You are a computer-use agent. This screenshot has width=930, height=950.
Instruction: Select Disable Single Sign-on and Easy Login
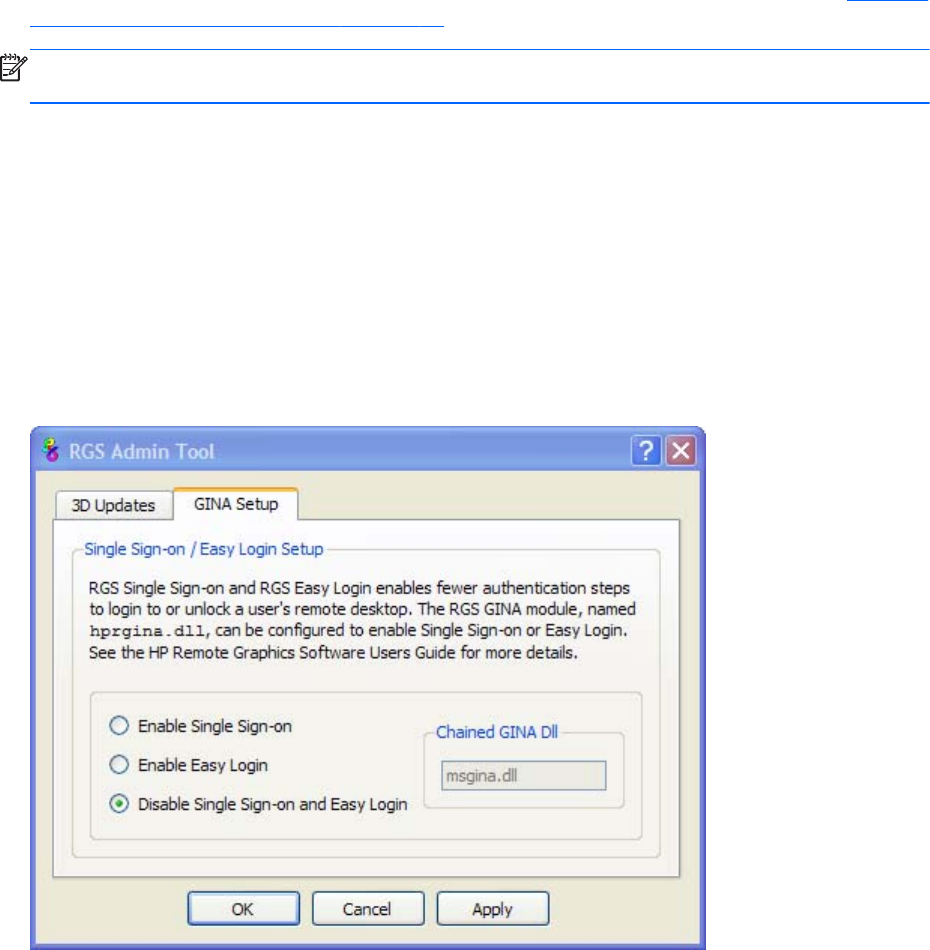coord(119,804)
